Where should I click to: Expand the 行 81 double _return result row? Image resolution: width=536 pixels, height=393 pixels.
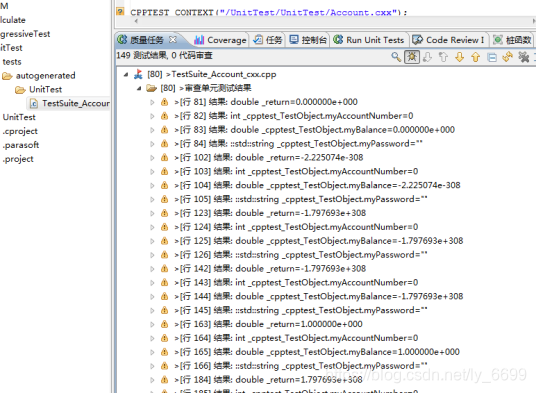(152, 102)
